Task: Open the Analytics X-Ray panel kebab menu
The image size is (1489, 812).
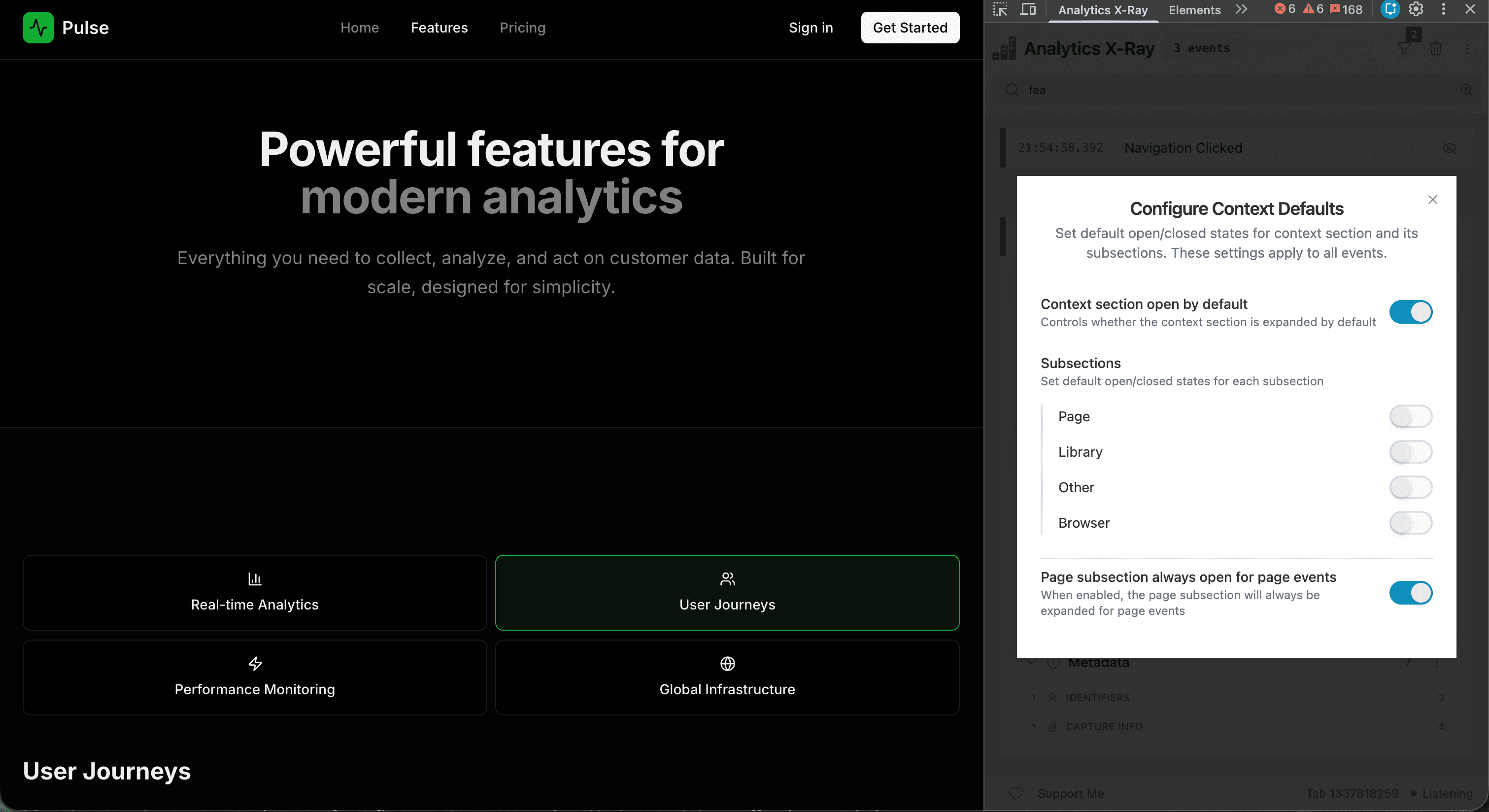Action: pyautogui.click(x=1469, y=49)
